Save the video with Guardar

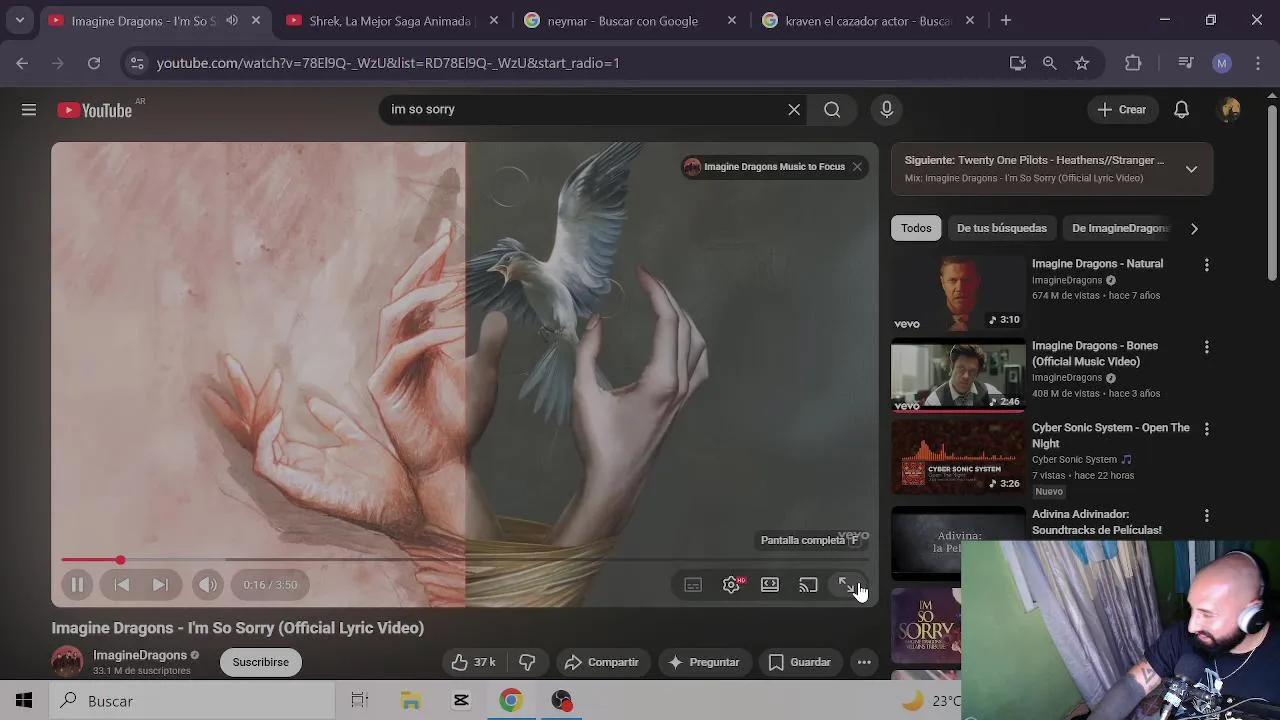click(x=800, y=662)
